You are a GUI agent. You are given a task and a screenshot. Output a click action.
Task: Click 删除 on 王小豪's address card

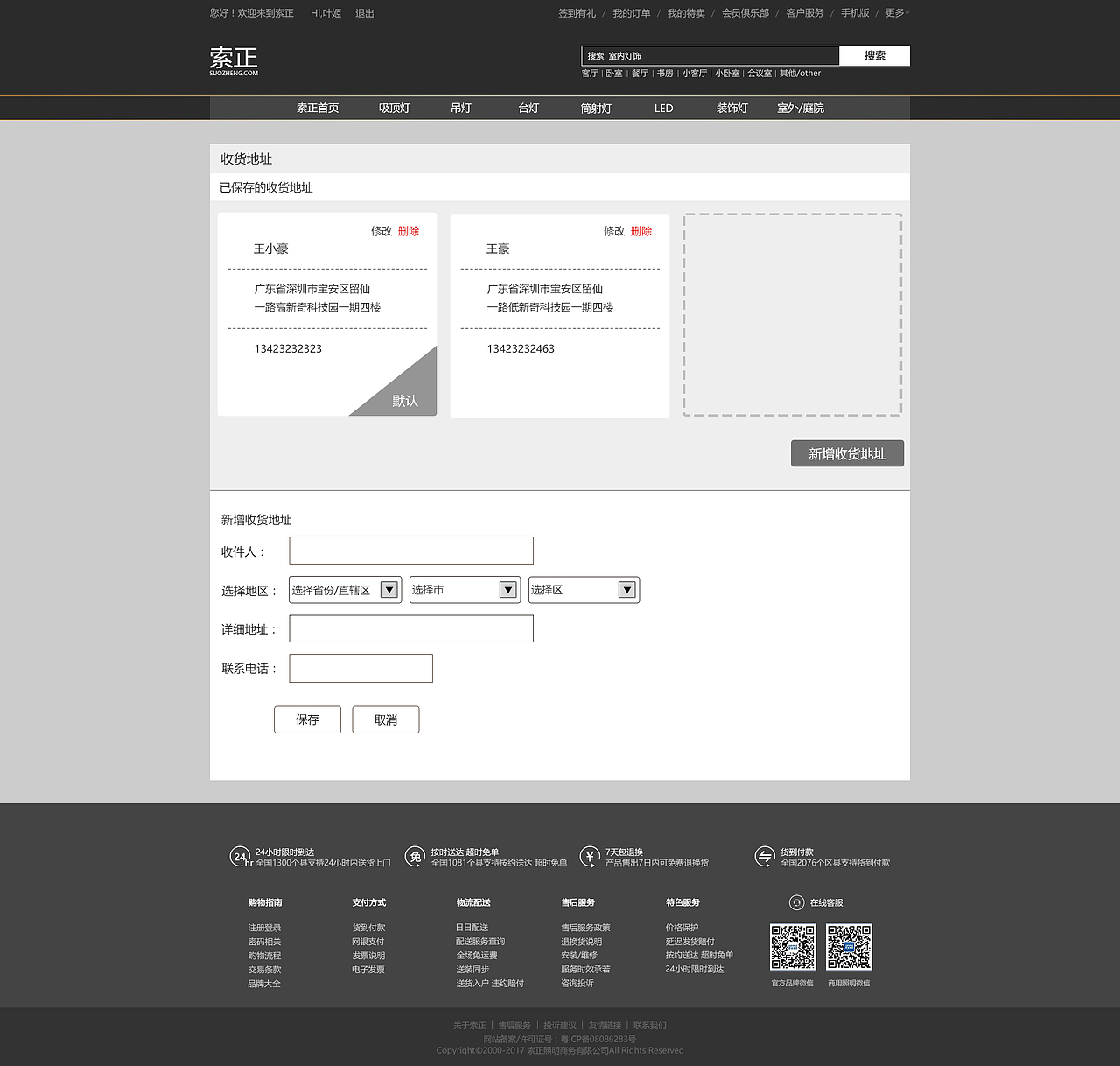pyautogui.click(x=409, y=231)
